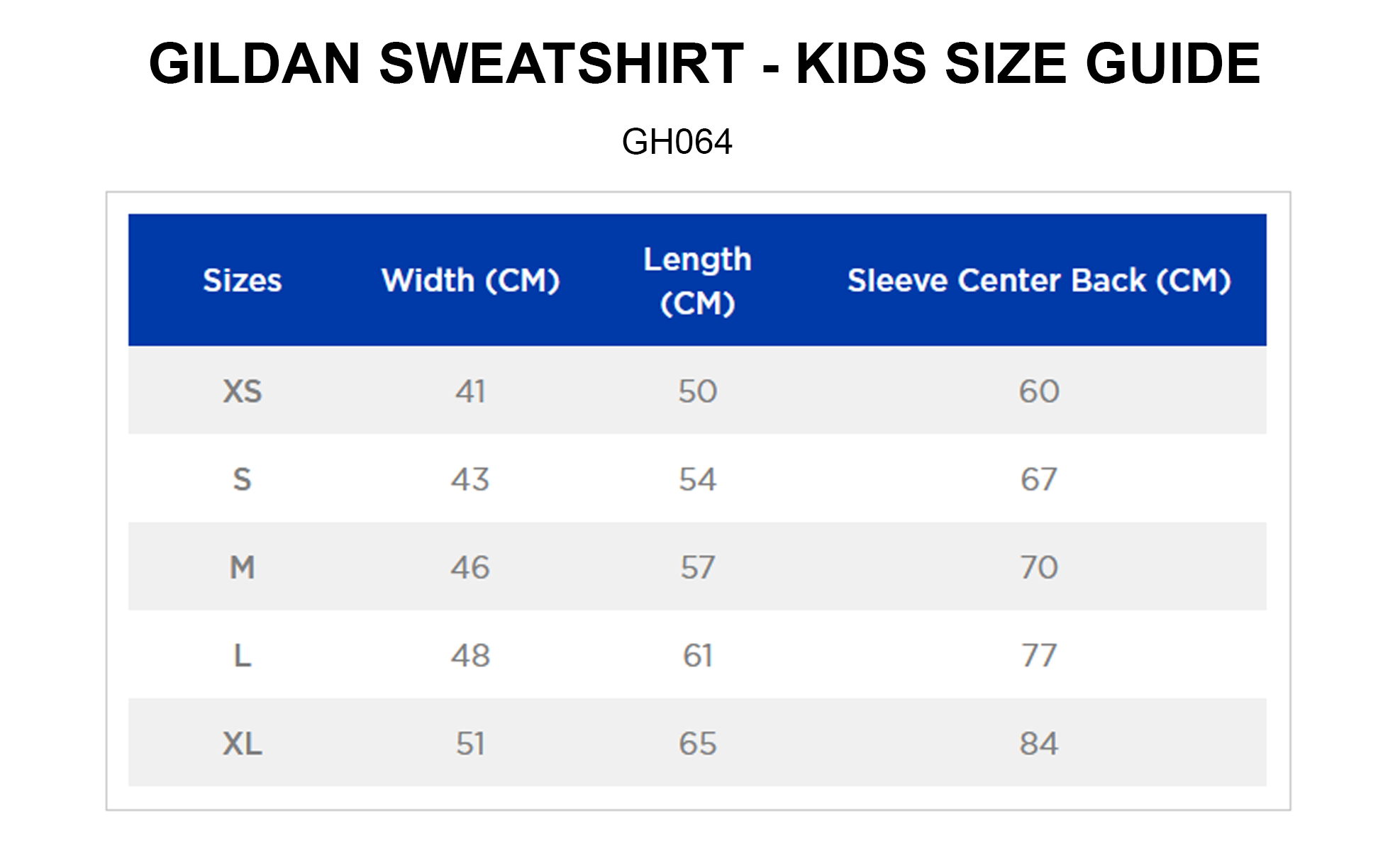
Task: Click the L sleeve value 77
Action: click(1039, 656)
